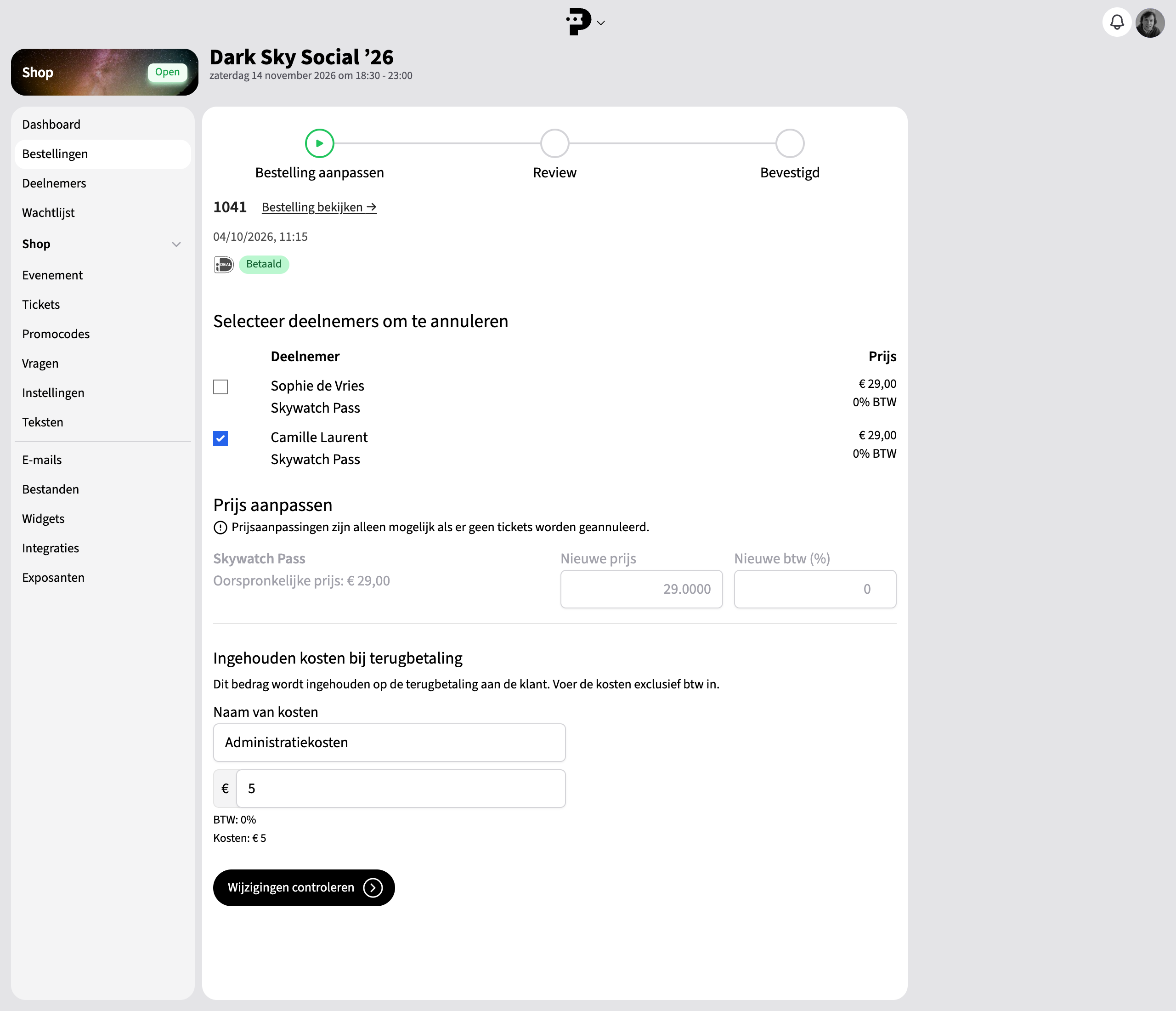Viewport: 1176px width, 1011px height.
Task: Open Teksten
Action: 103,423
